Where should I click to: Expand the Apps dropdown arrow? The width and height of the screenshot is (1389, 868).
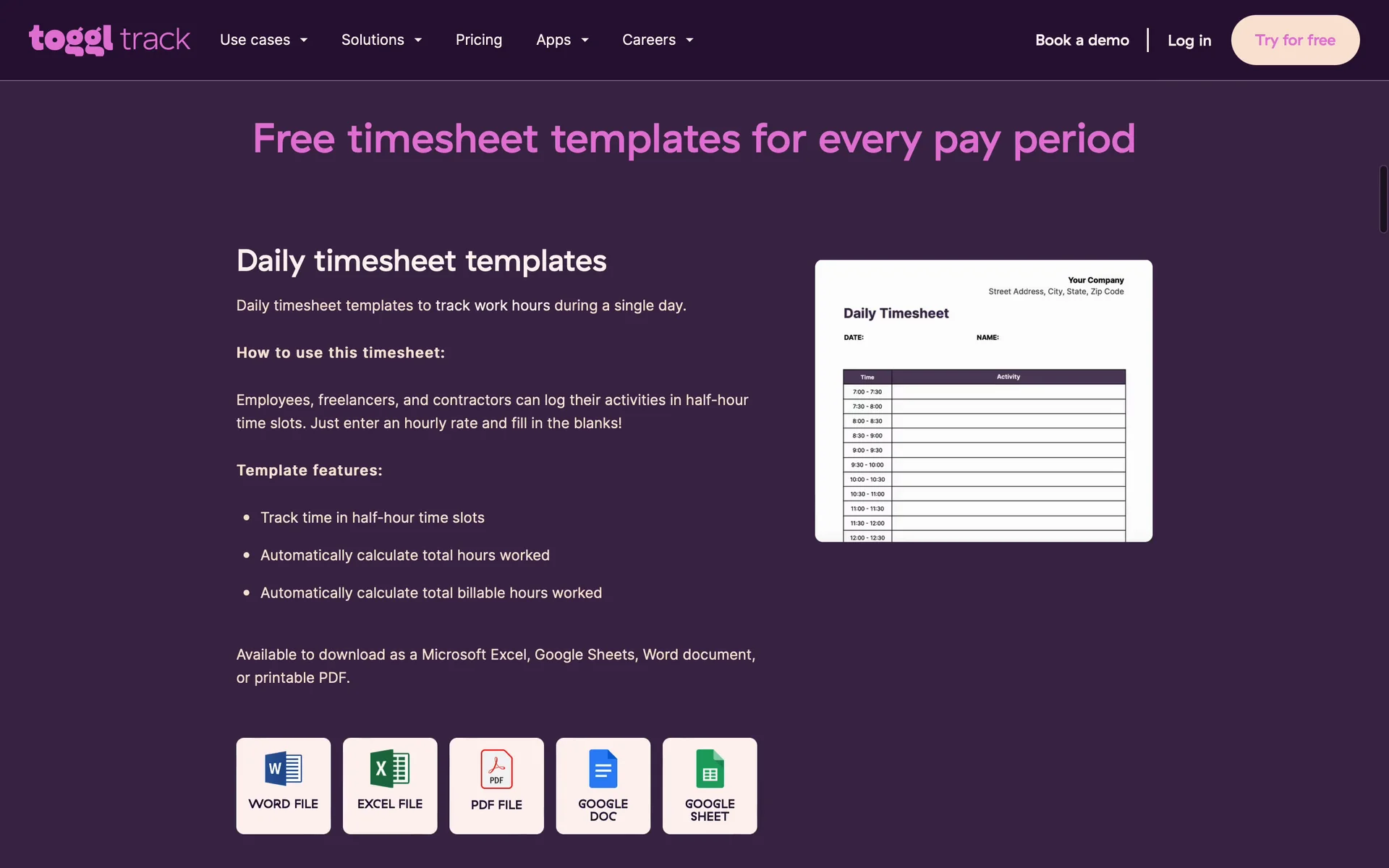pyautogui.click(x=585, y=41)
